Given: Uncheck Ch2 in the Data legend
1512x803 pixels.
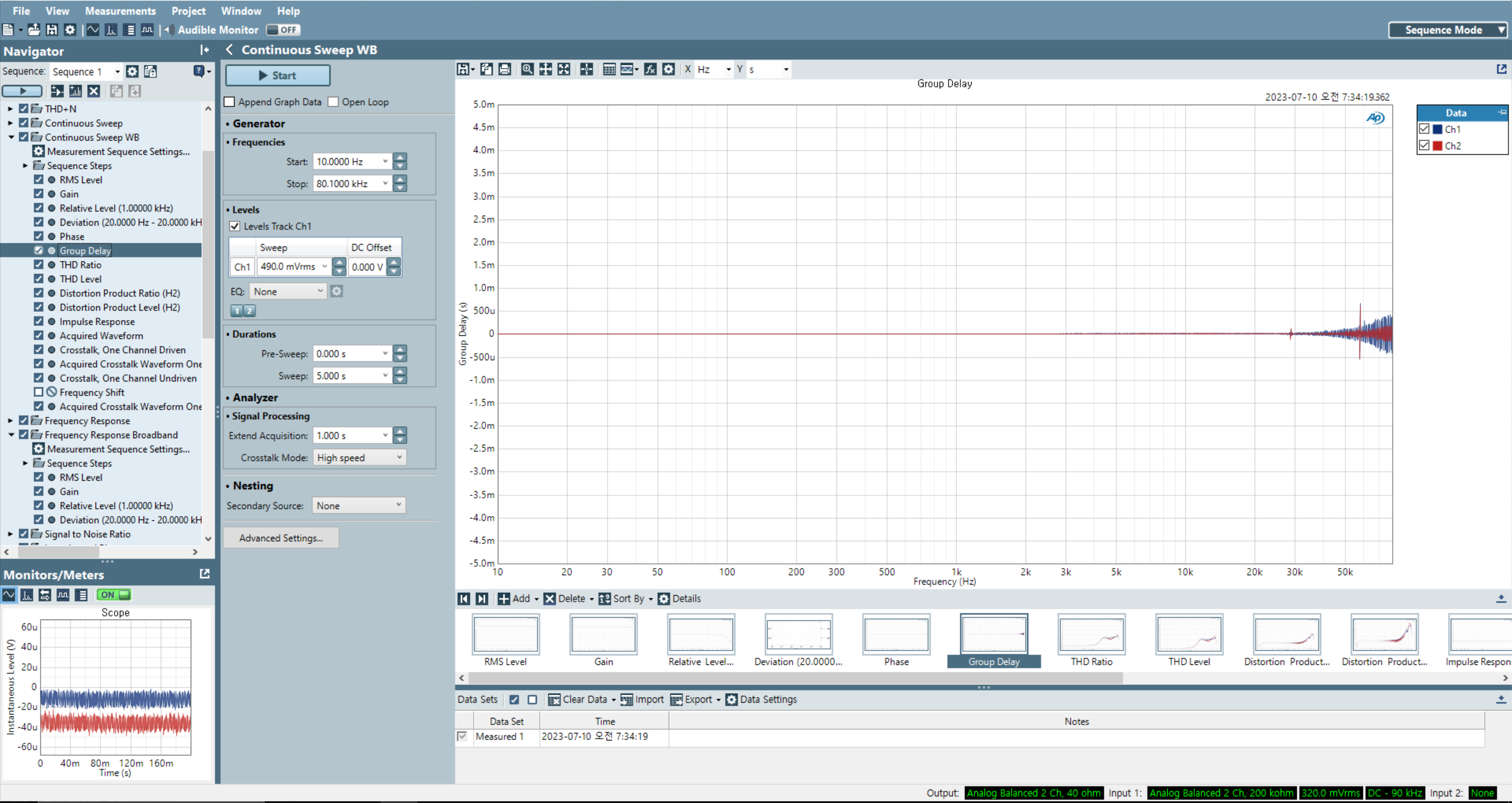Looking at the screenshot, I should pos(1424,145).
